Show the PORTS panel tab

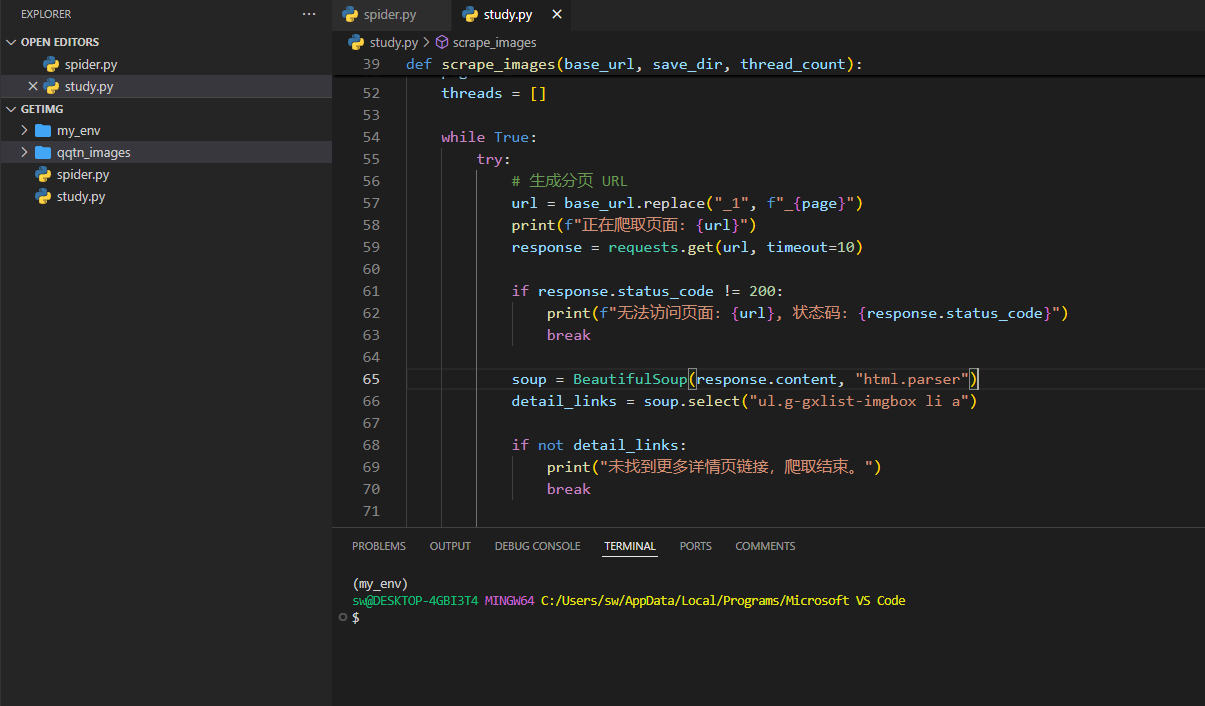(x=695, y=546)
